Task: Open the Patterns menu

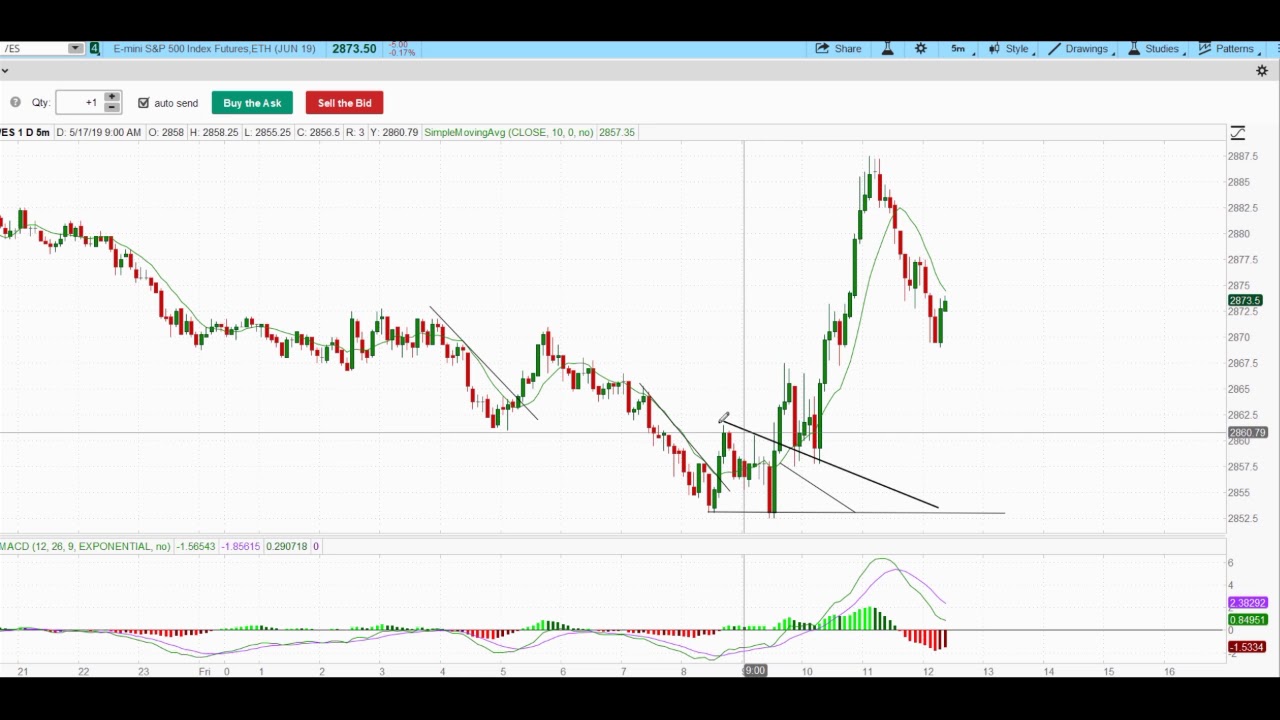Action: point(1227,49)
